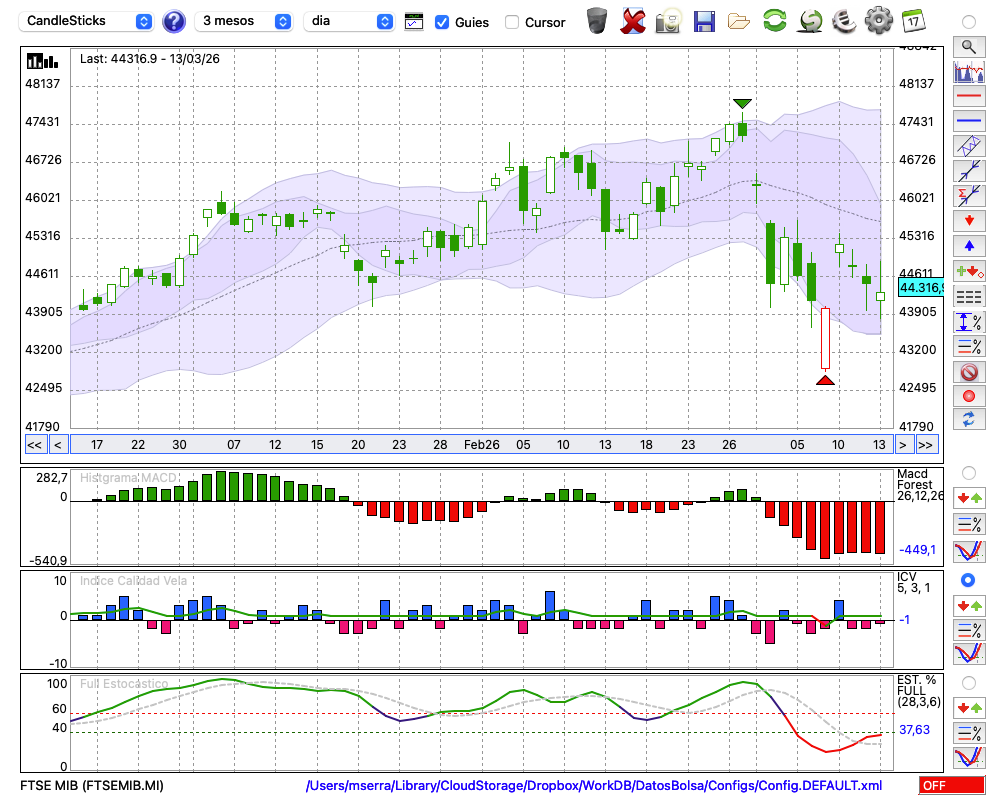Click the red triangle marker below red candle
Image resolution: width=1000 pixels, height=800 pixels.
(825, 380)
